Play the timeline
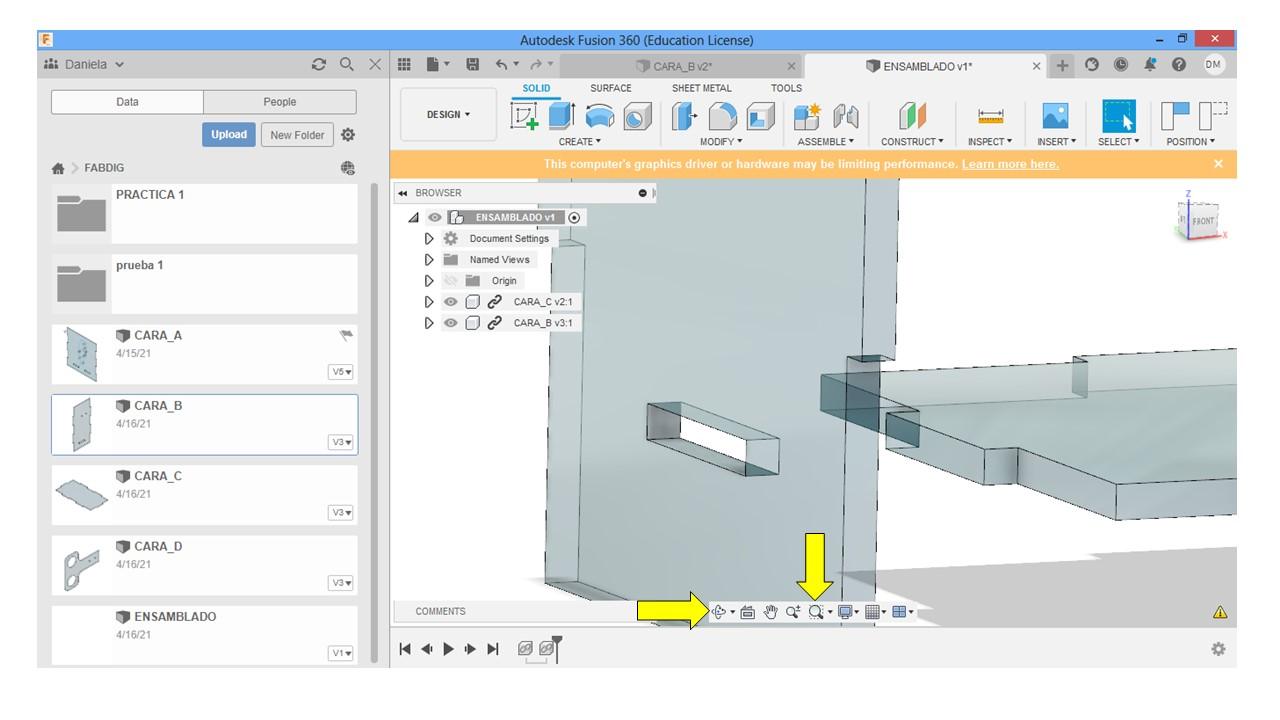The height and width of the screenshot is (720, 1280). (x=448, y=649)
